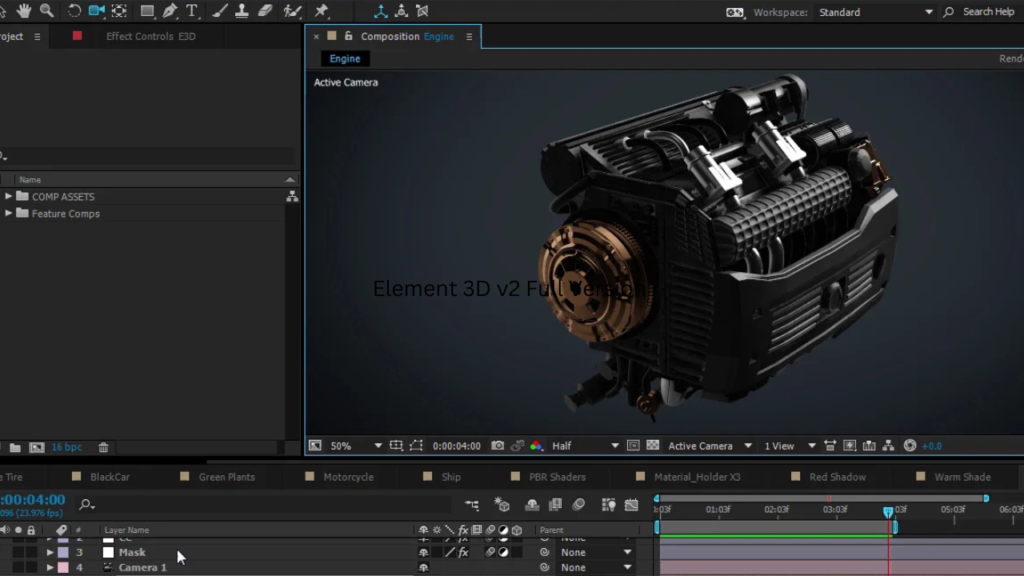Click the timeline current time indicator

pos(888,511)
